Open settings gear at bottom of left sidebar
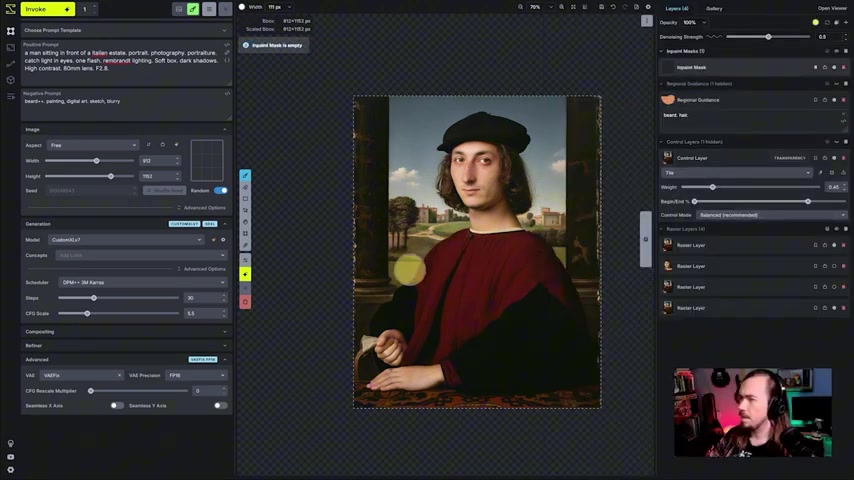This screenshot has height=480, width=854. [10, 470]
